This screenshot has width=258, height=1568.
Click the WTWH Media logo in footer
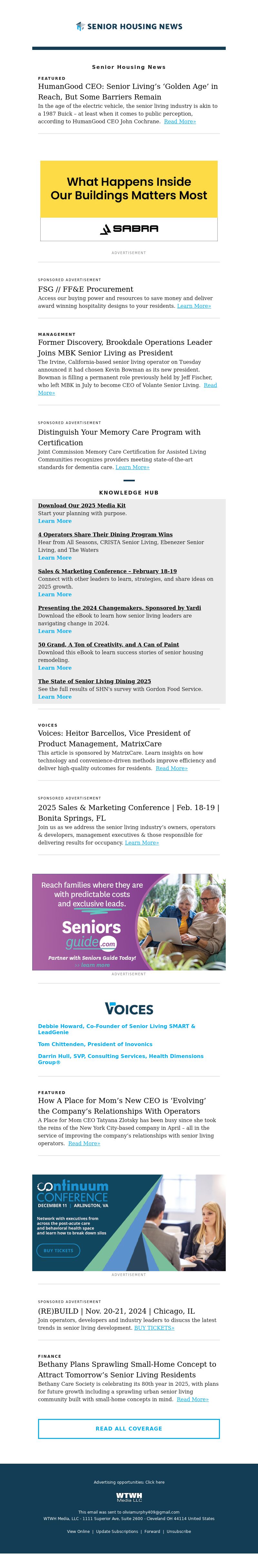point(129,1497)
